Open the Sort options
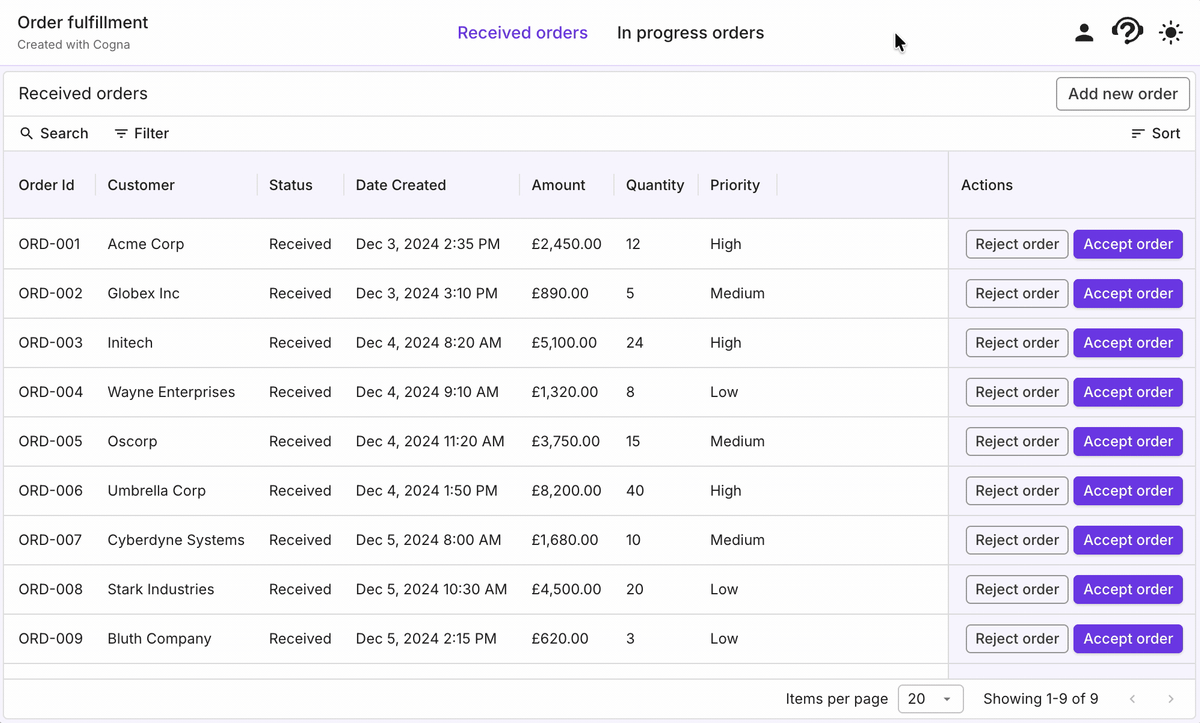The image size is (1200, 723). [x=1155, y=133]
